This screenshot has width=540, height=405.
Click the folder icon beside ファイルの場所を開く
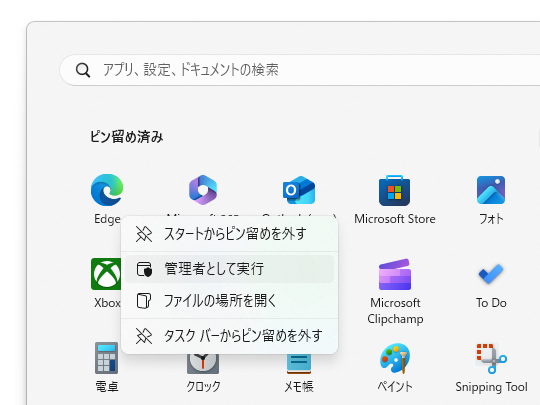(144, 301)
